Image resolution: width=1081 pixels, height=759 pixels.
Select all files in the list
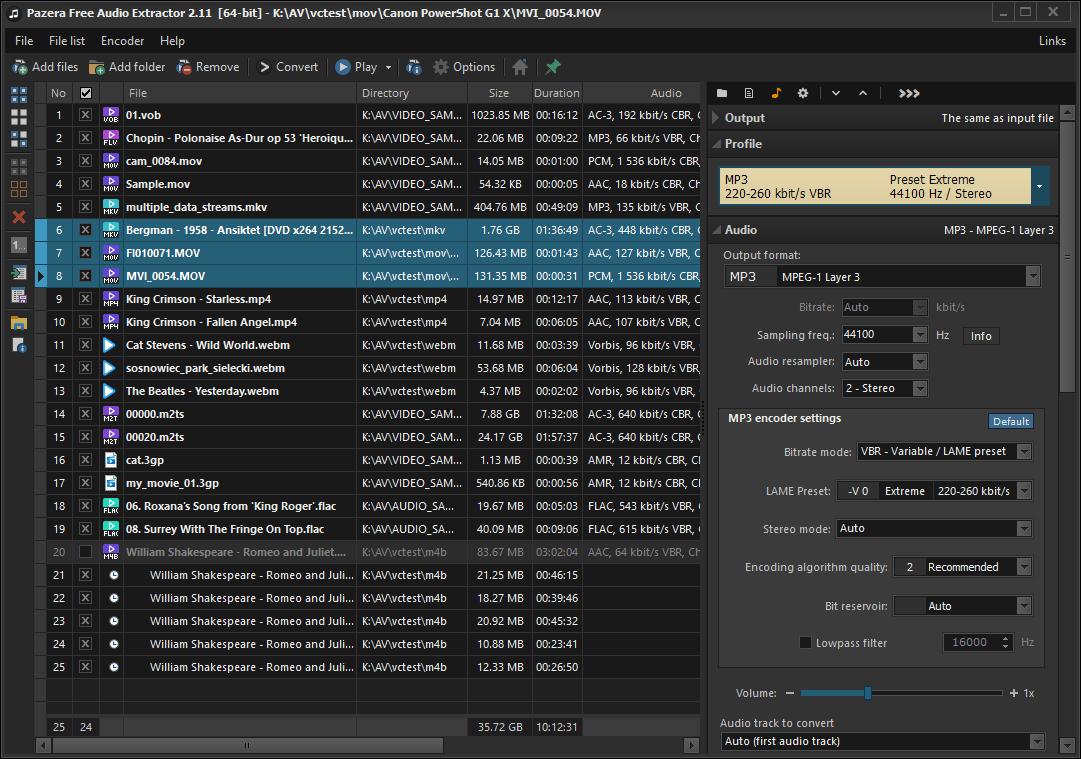pyautogui.click(x=17, y=97)
